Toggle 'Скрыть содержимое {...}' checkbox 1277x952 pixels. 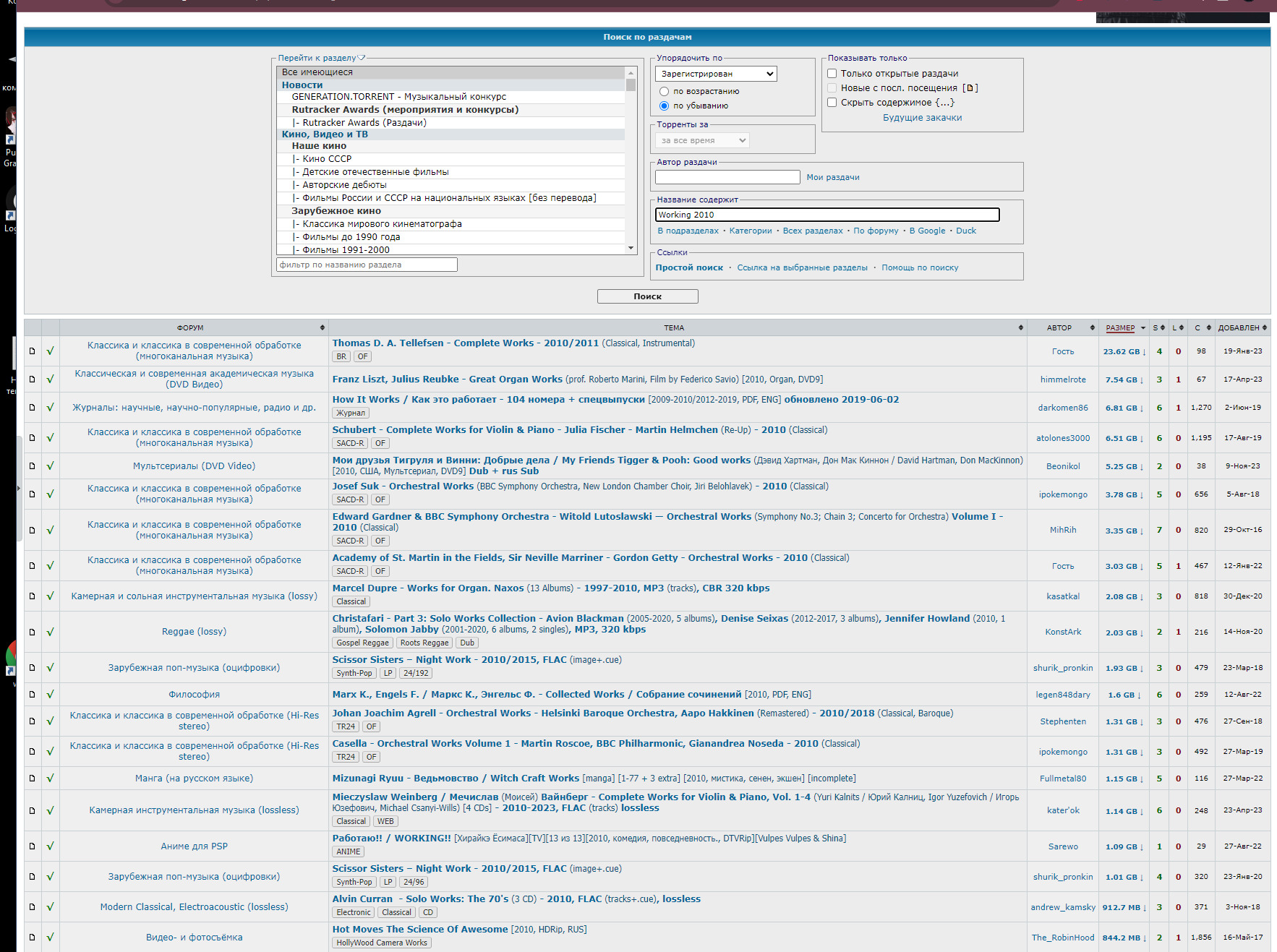tap(832, 103)
